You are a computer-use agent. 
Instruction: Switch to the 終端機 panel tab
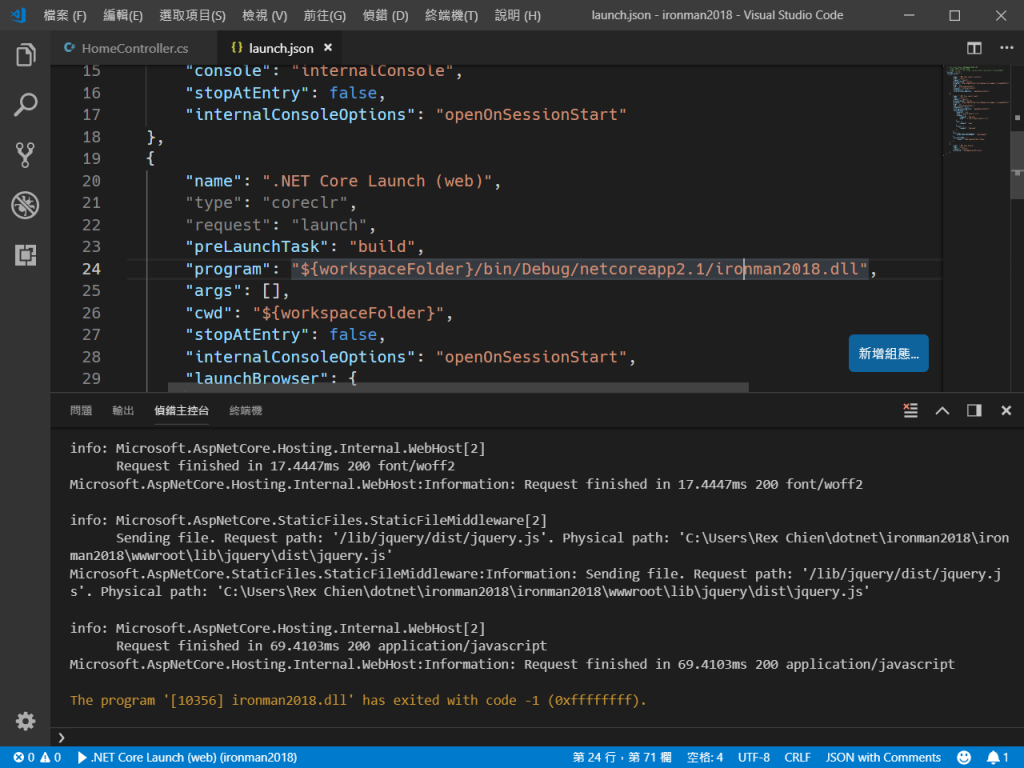(x=246, y=410)
